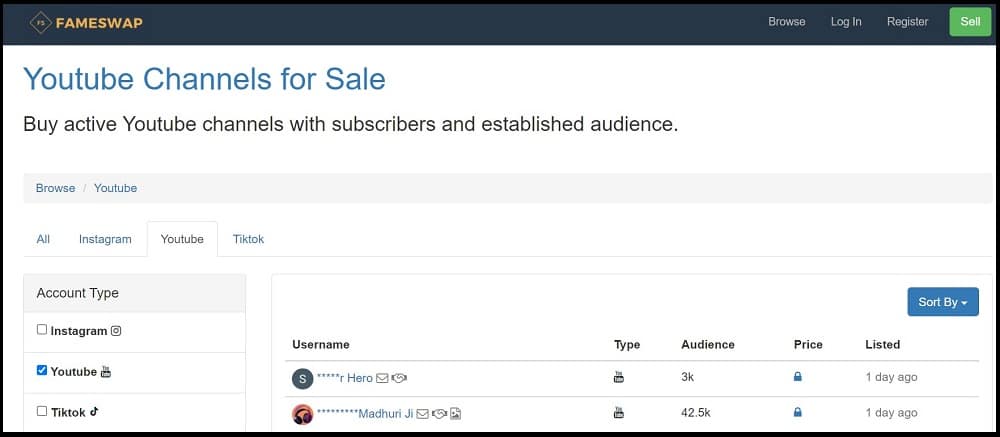Click Browse in the breadcrumb trail

click(55, 188)
